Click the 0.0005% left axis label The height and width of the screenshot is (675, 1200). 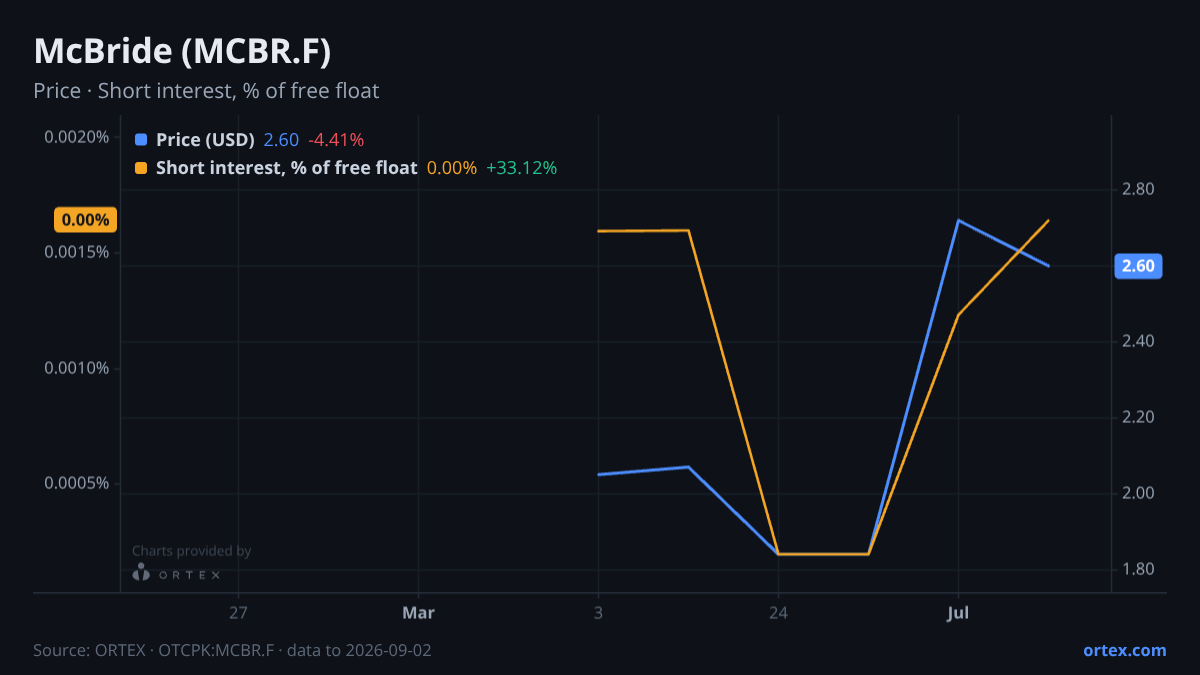77,483
